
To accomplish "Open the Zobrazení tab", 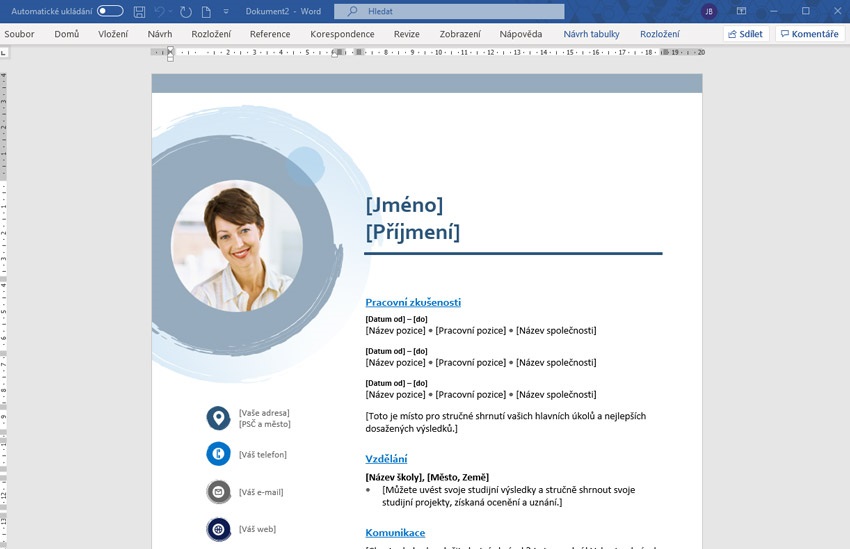I will coord(460,34).
